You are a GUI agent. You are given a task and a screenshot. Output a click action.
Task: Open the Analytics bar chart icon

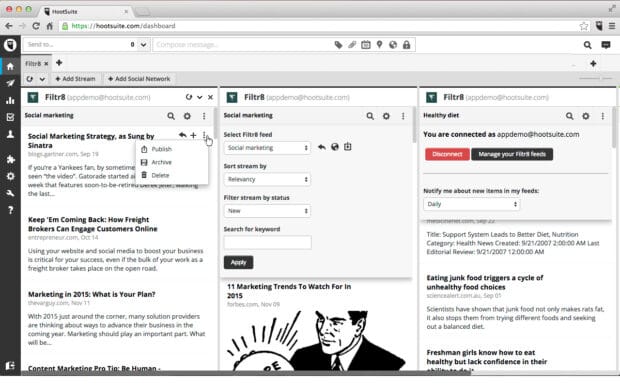click(10, 100)
